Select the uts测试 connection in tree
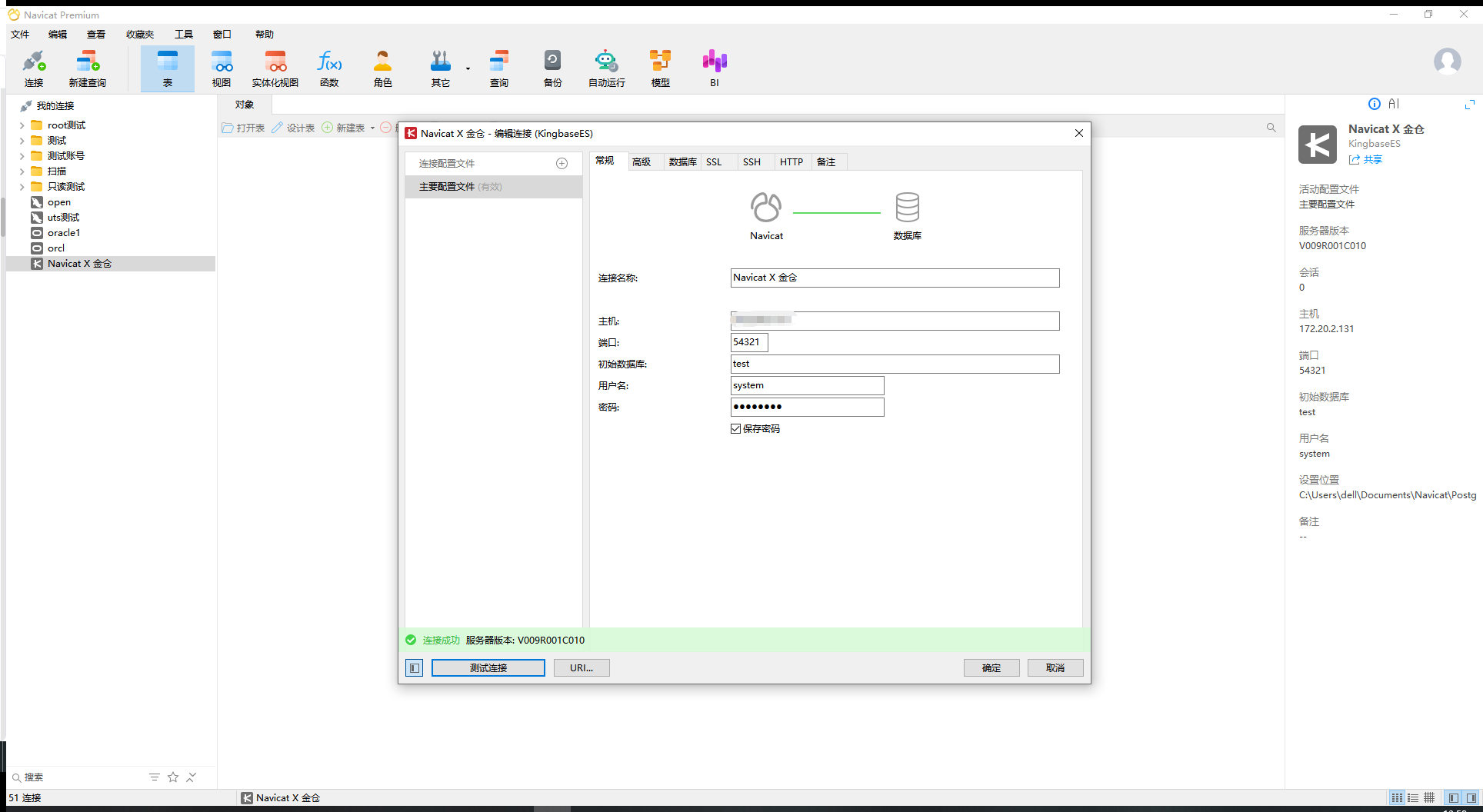Image resolution: width=1483 pixels, height=812 pixels. 63,218
